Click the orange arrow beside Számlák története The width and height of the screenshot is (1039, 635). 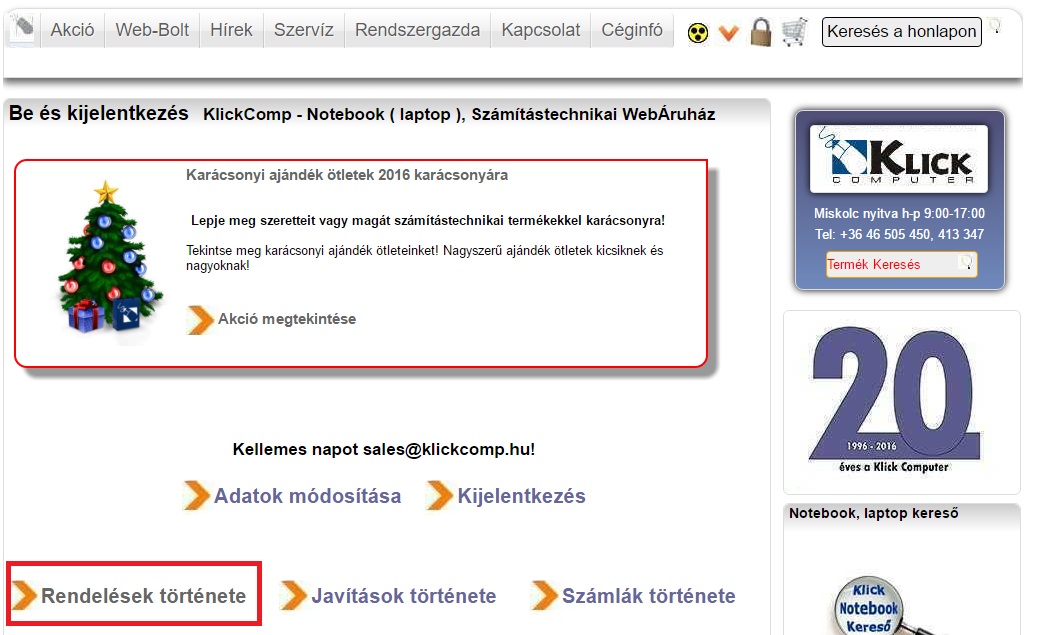pos(544,595)
